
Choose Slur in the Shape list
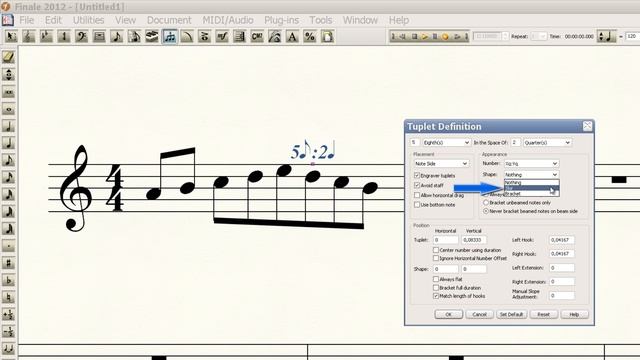[x=531, y=188]
